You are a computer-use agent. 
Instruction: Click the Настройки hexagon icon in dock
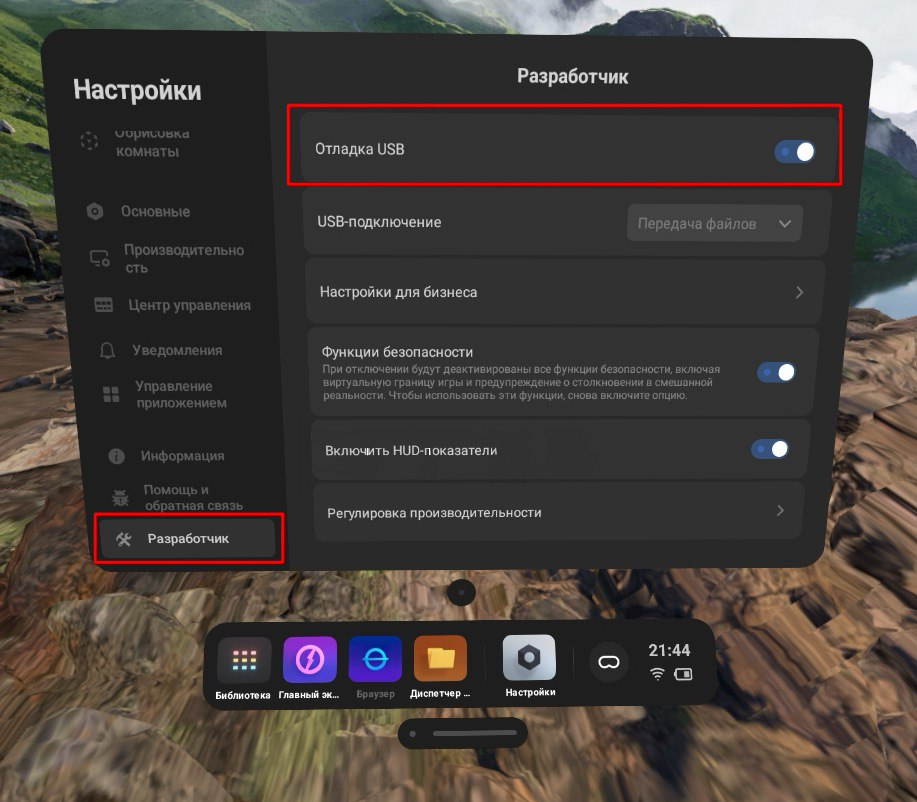pyautogui.click(x=529, y=659)
